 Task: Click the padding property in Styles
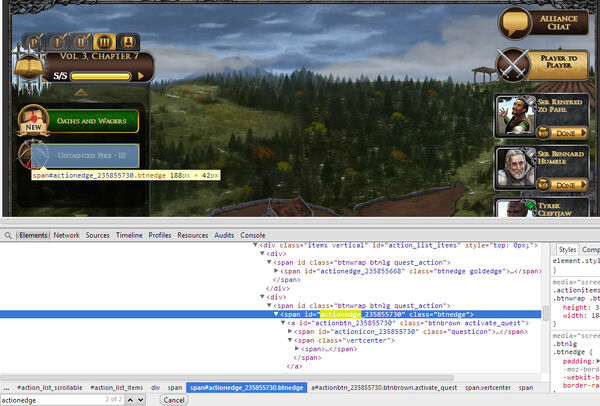tap(578, 361)
